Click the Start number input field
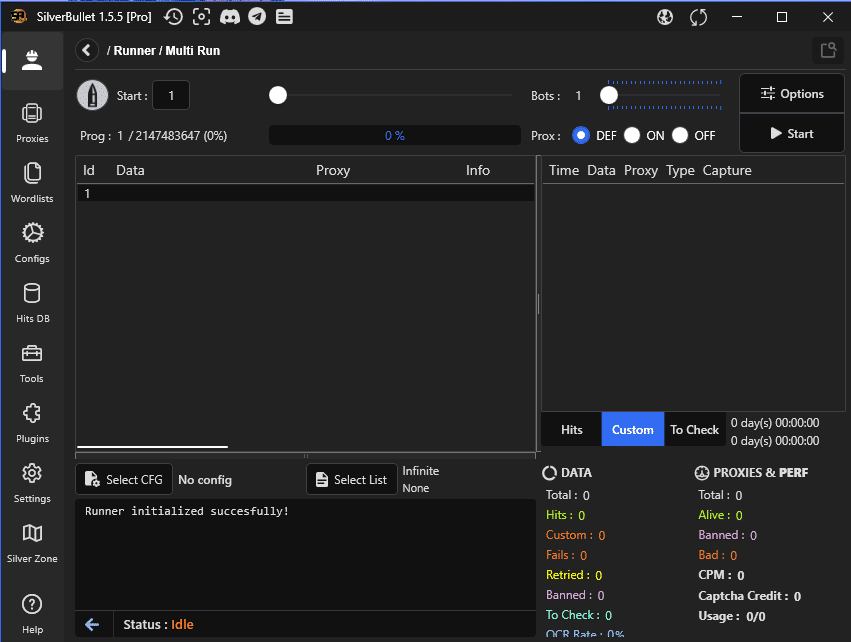The height and width of the screenshot is (642, 851). (x=171, y=96)
